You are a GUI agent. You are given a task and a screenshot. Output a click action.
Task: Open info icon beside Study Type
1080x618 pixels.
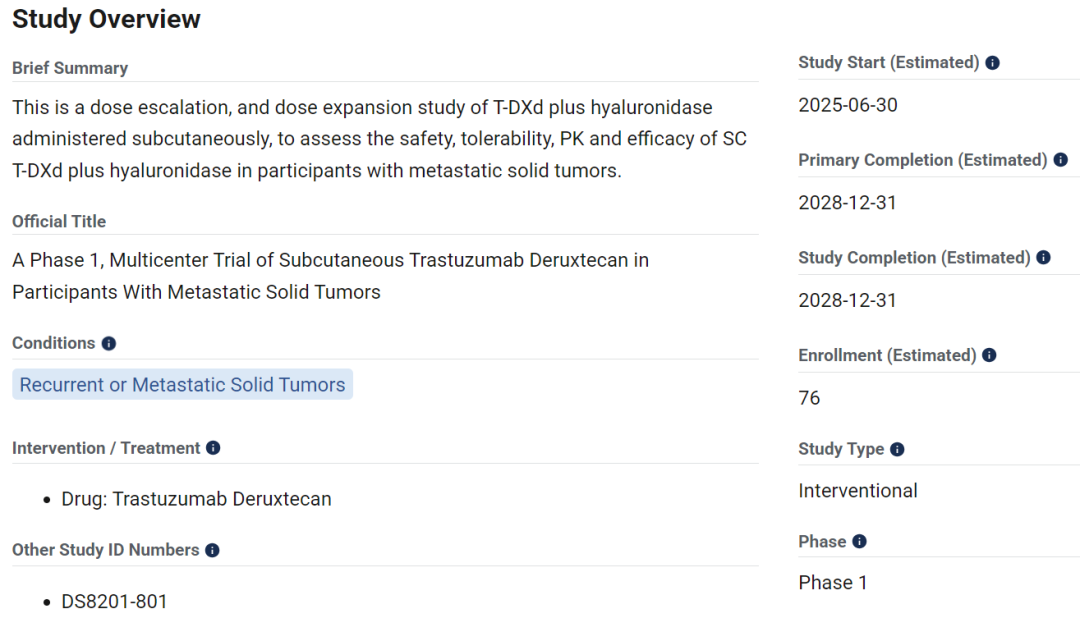tap(897, 449)
